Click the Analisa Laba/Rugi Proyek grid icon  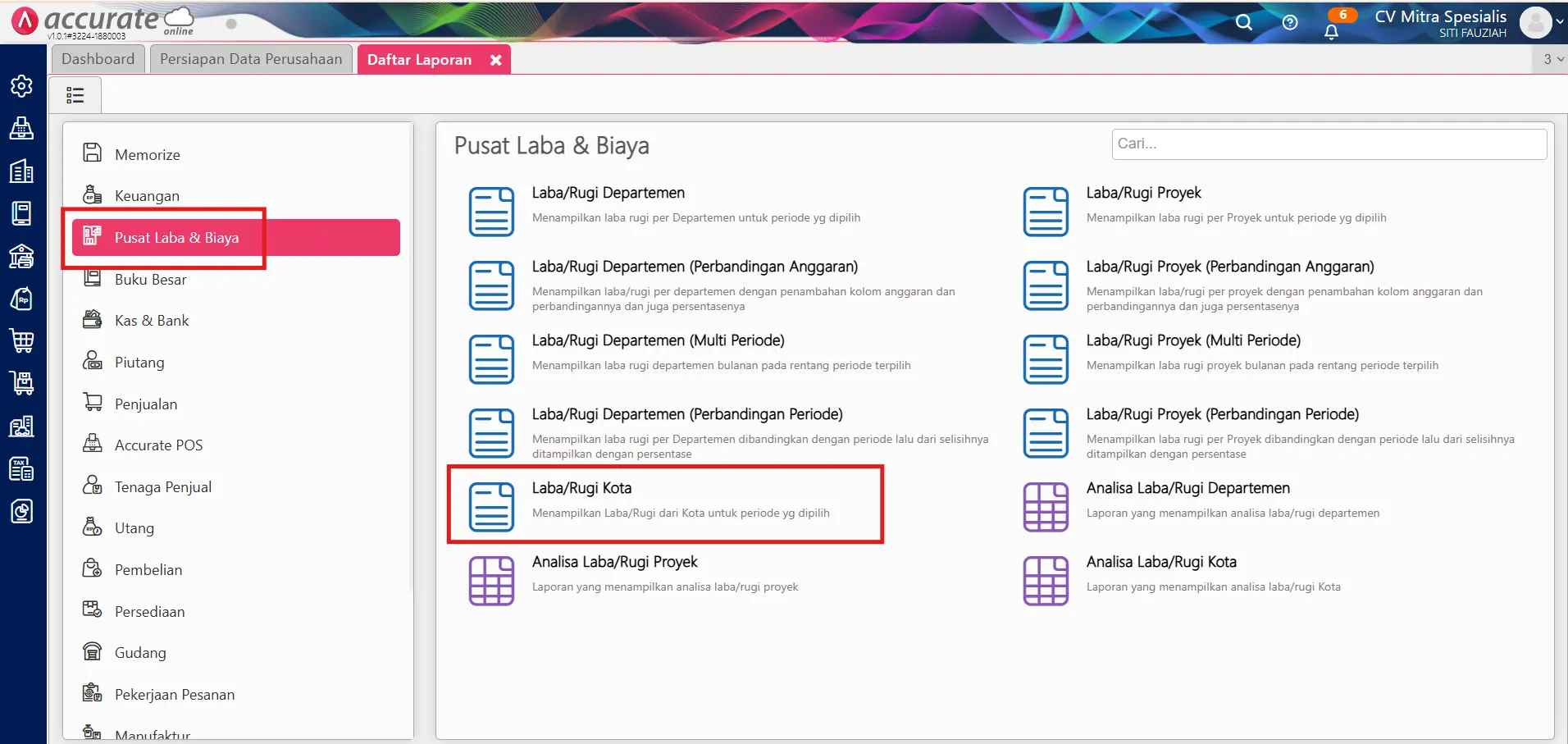pos(491,581)
